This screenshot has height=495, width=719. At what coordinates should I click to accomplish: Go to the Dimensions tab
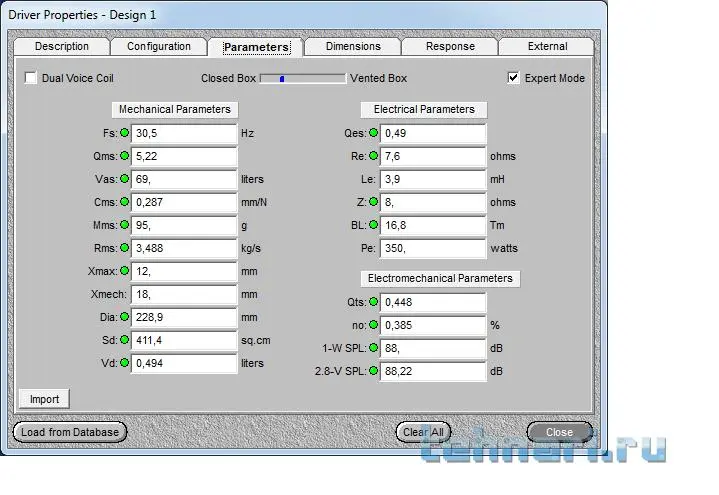(x=353, y=46)
